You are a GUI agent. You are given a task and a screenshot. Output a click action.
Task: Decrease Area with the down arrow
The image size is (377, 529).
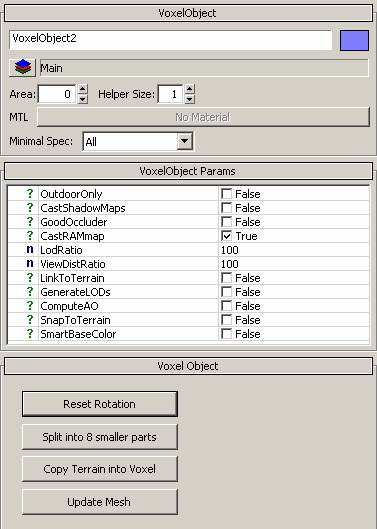coord(83,99)
